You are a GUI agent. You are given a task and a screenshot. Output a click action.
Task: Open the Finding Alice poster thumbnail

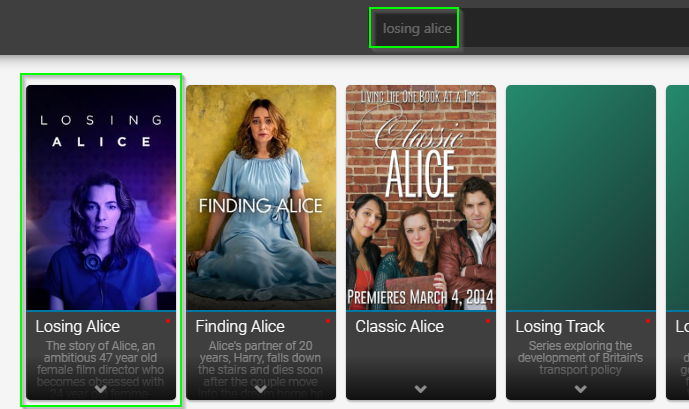(x=261, y=198)
